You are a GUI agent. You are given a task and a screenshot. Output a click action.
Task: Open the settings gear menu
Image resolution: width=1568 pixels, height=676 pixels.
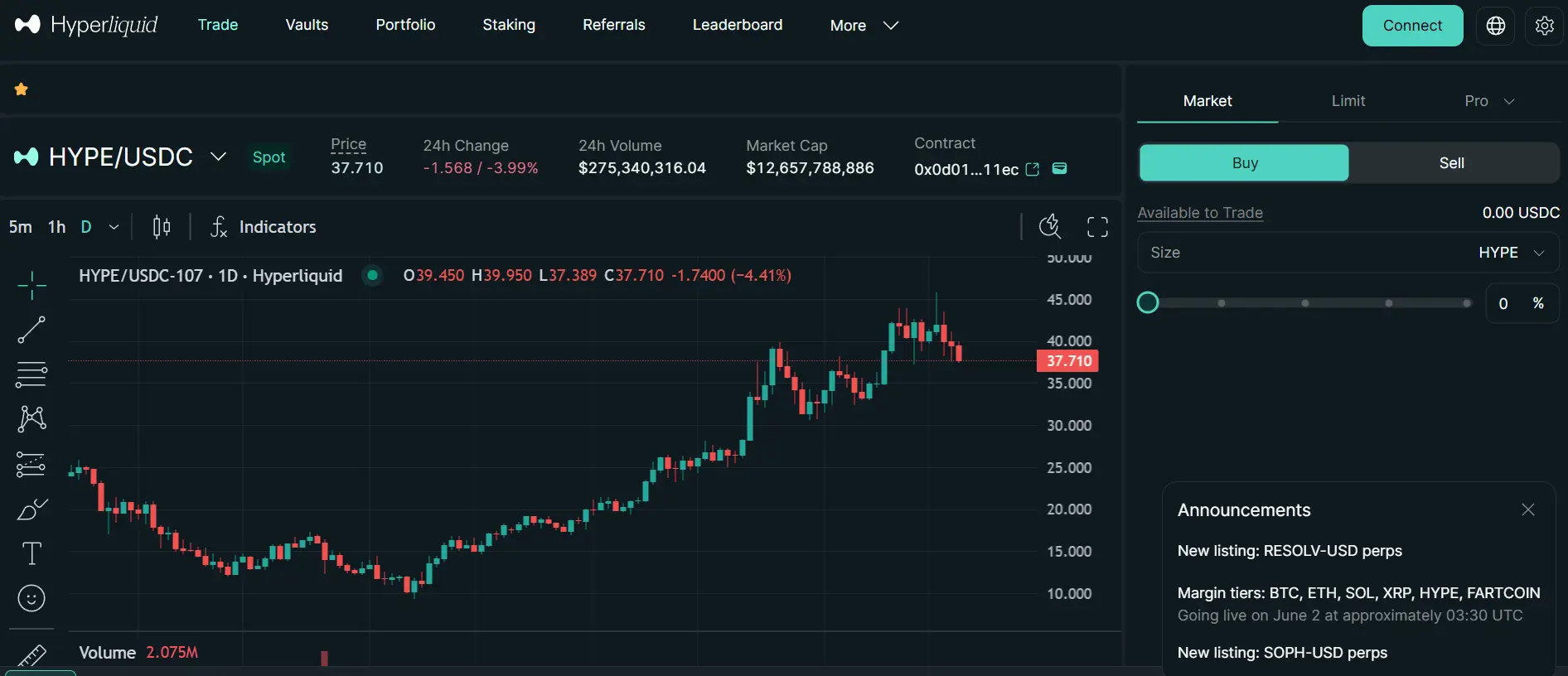click(1544, 26)
